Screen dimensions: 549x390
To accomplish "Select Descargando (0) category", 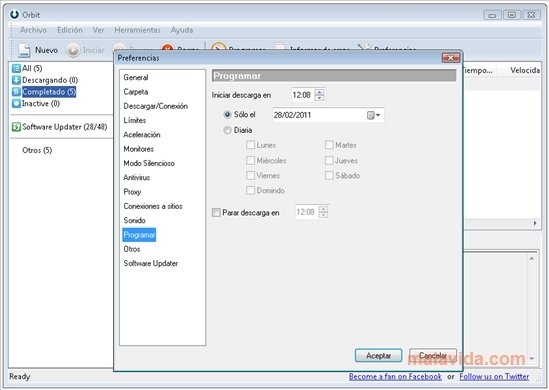I will click(x=50, y=80).
